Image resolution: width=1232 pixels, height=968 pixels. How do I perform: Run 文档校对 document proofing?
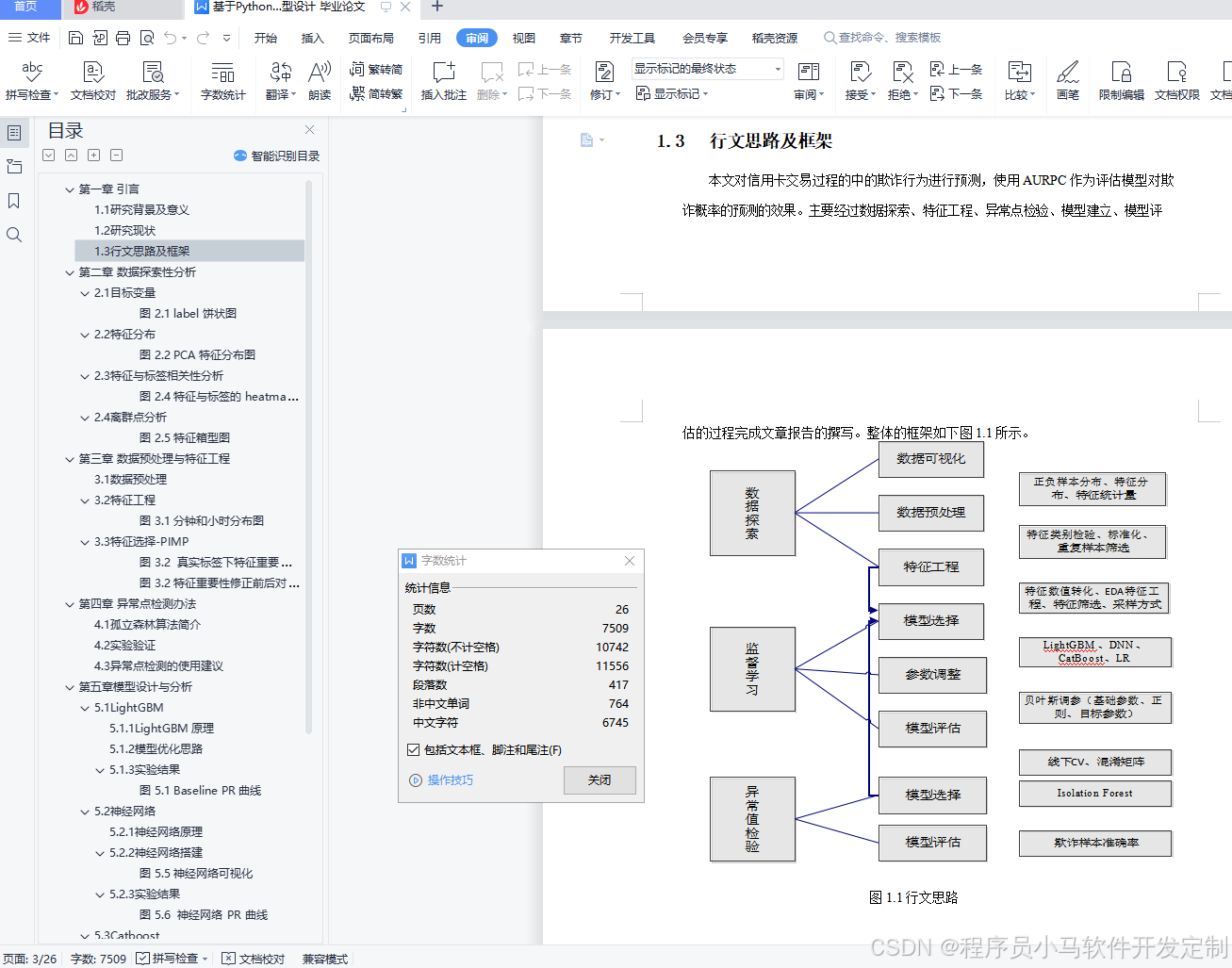(92, 80)
